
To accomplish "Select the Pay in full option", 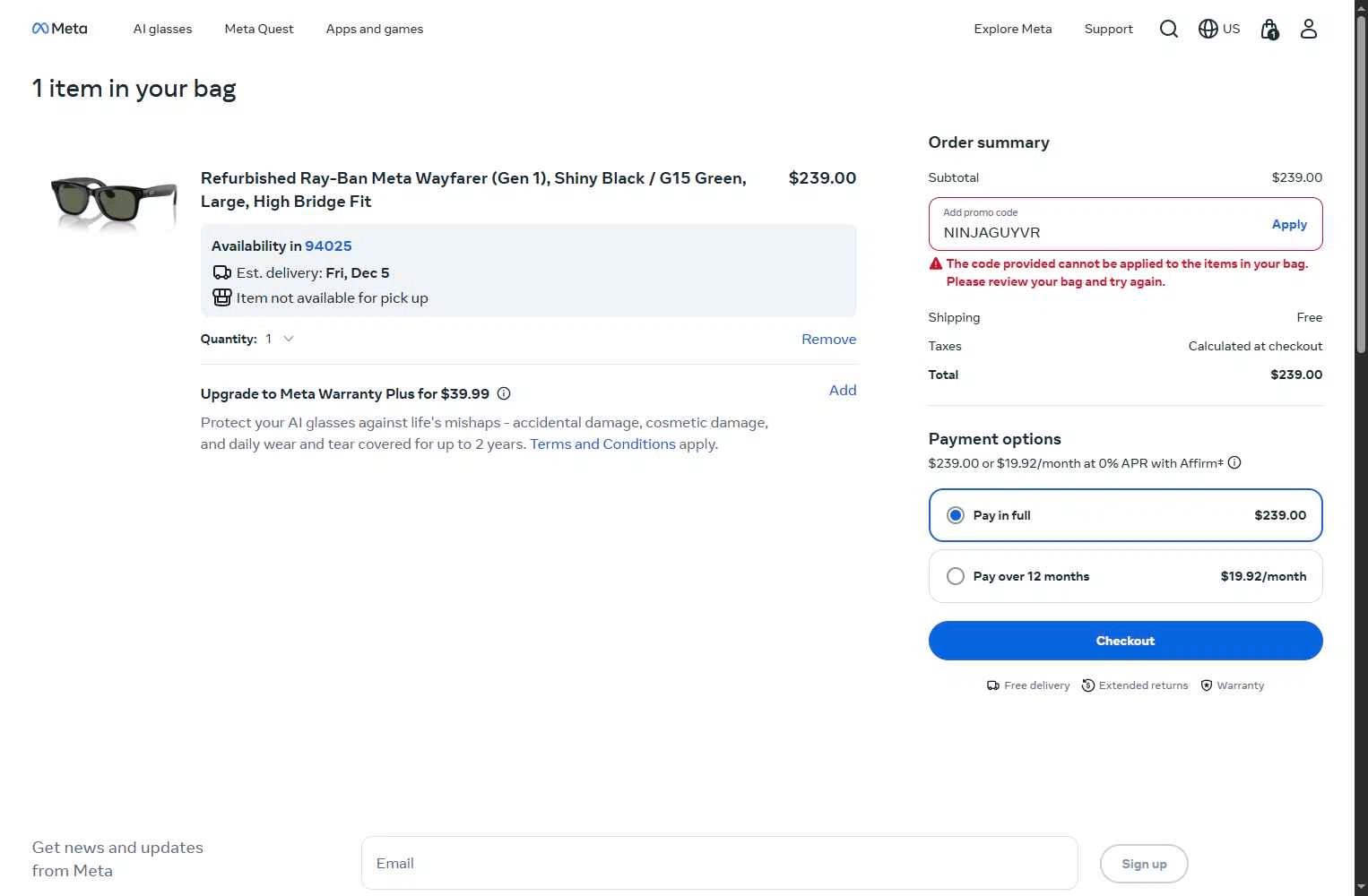I will coord(1125,515).
